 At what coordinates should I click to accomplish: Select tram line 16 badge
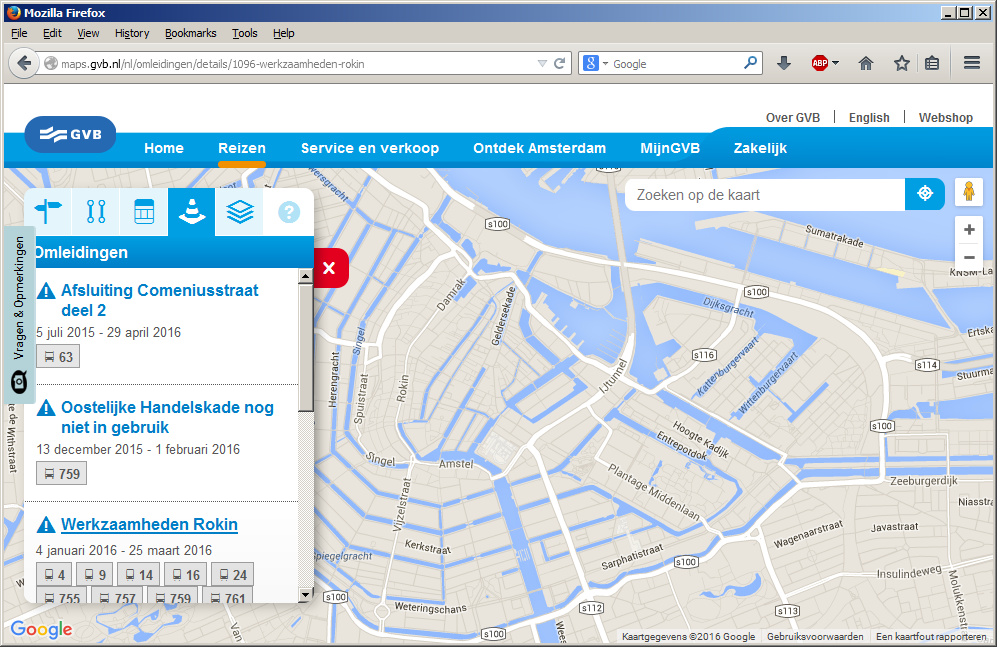(x=185, y=575)
